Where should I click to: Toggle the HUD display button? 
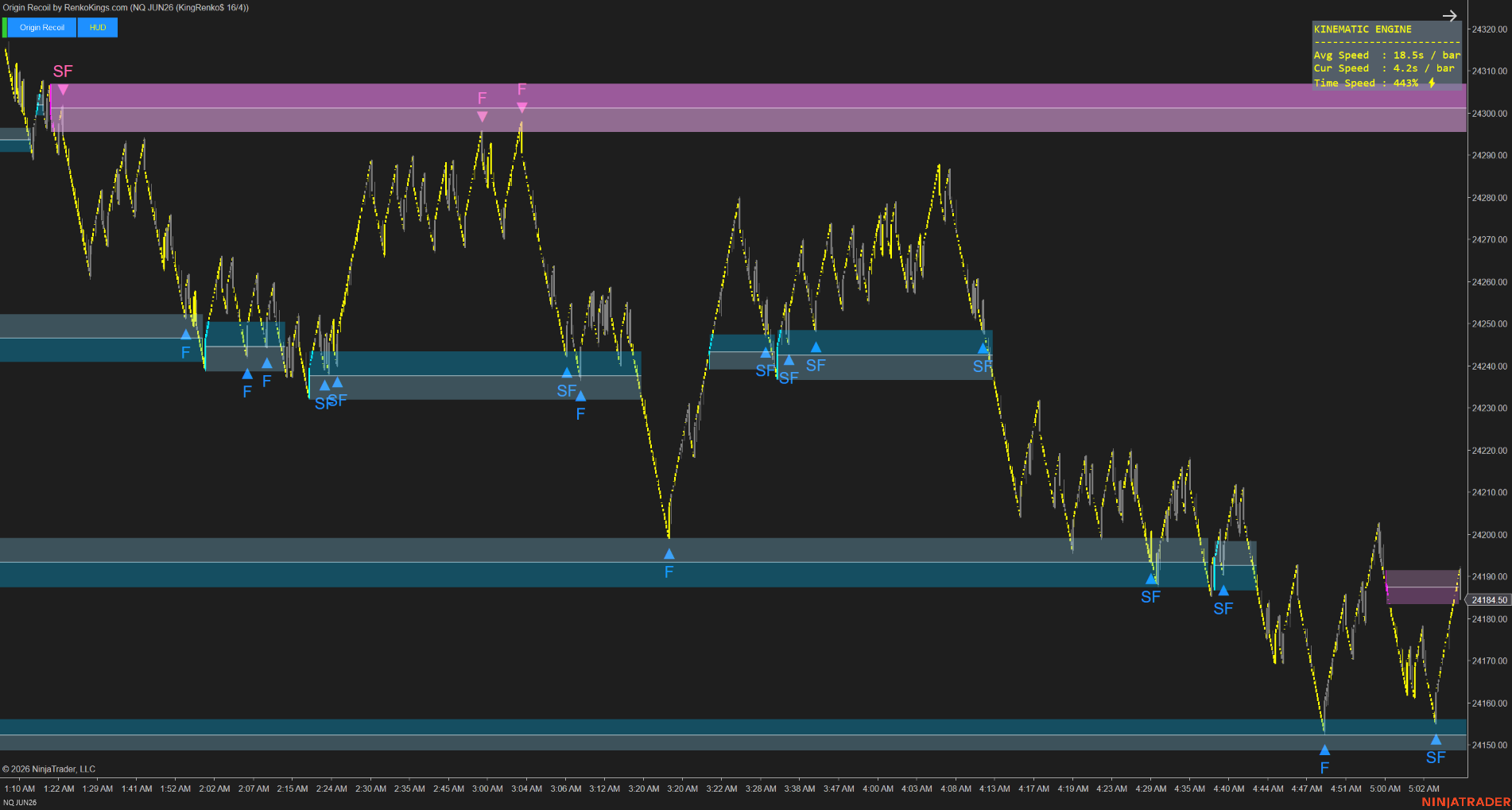pos(98,28)
